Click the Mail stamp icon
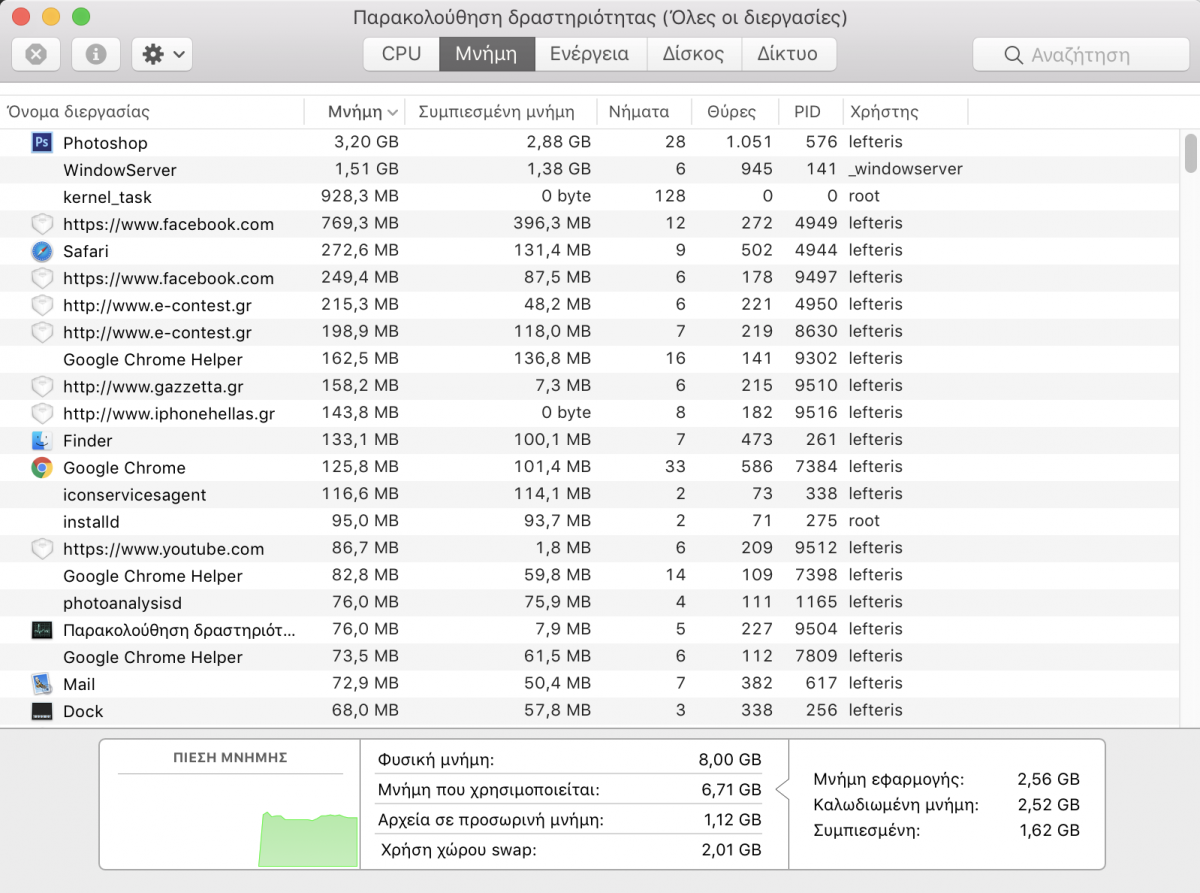The image size is (1200, 893). [41, 683]
